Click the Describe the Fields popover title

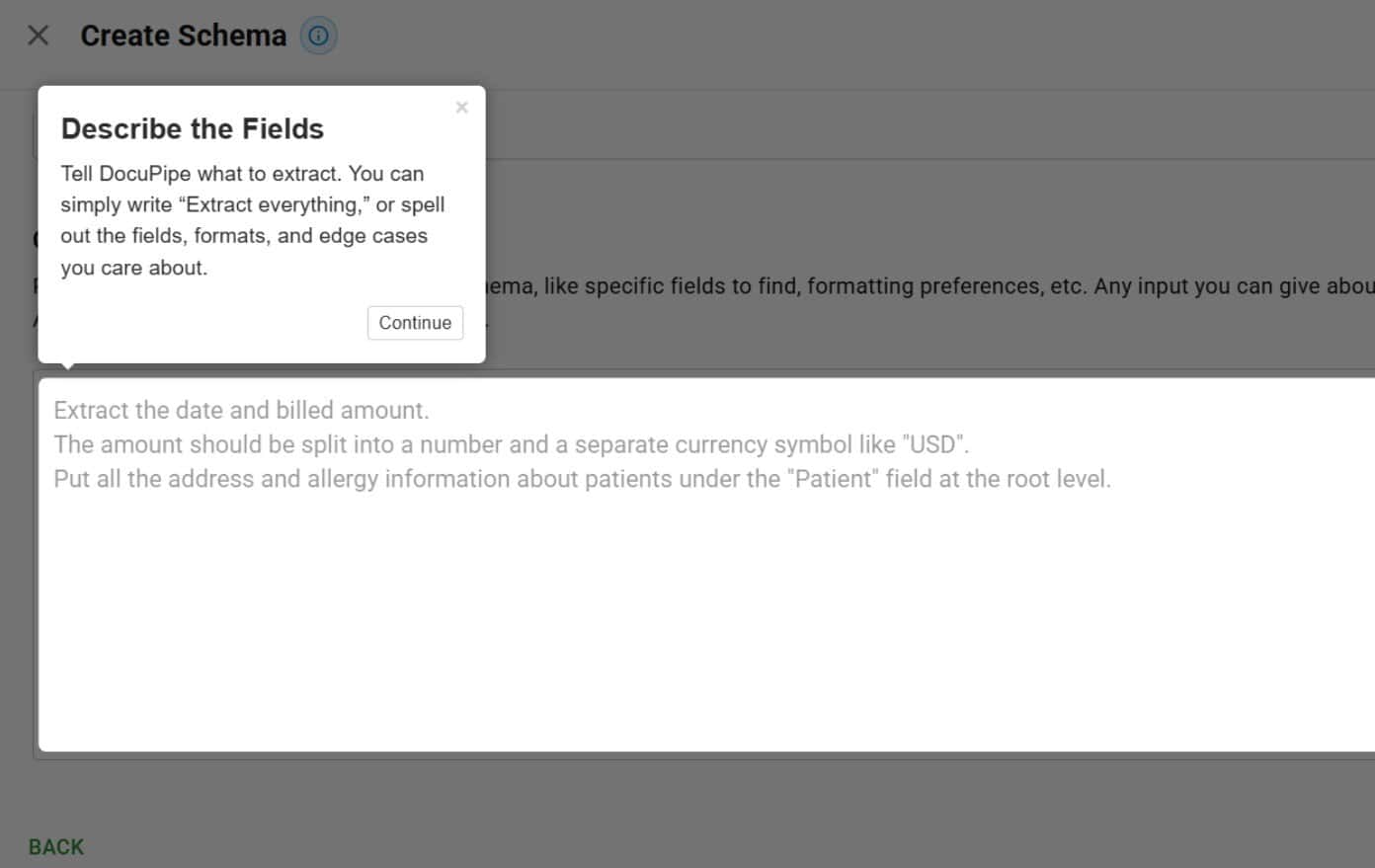pyautogui.click(x=193, y=128)
